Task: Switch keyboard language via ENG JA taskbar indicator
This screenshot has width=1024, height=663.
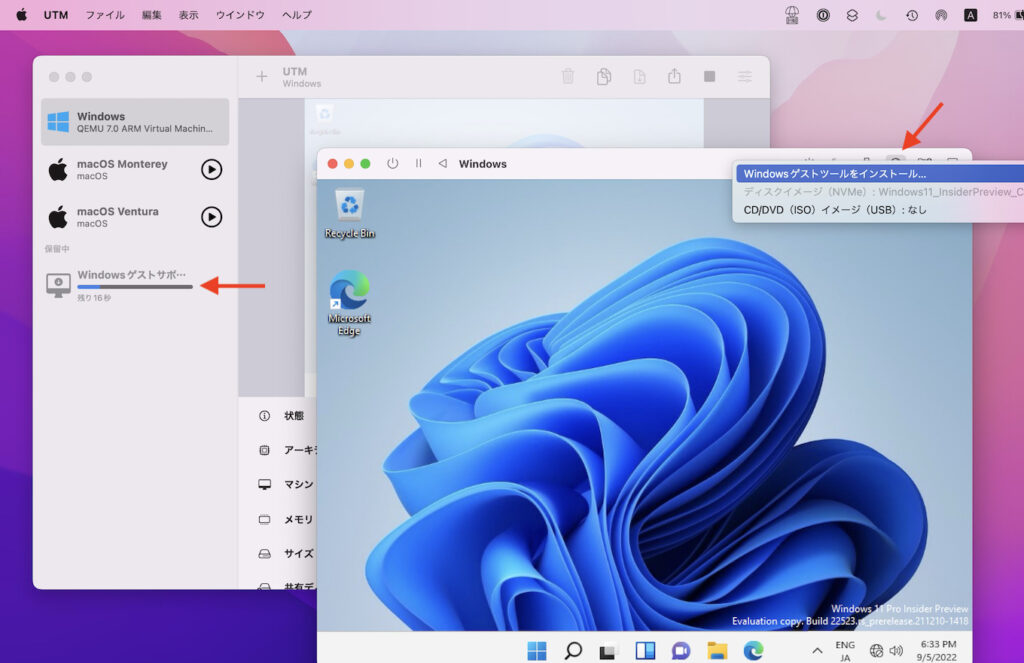Action: 841,649
